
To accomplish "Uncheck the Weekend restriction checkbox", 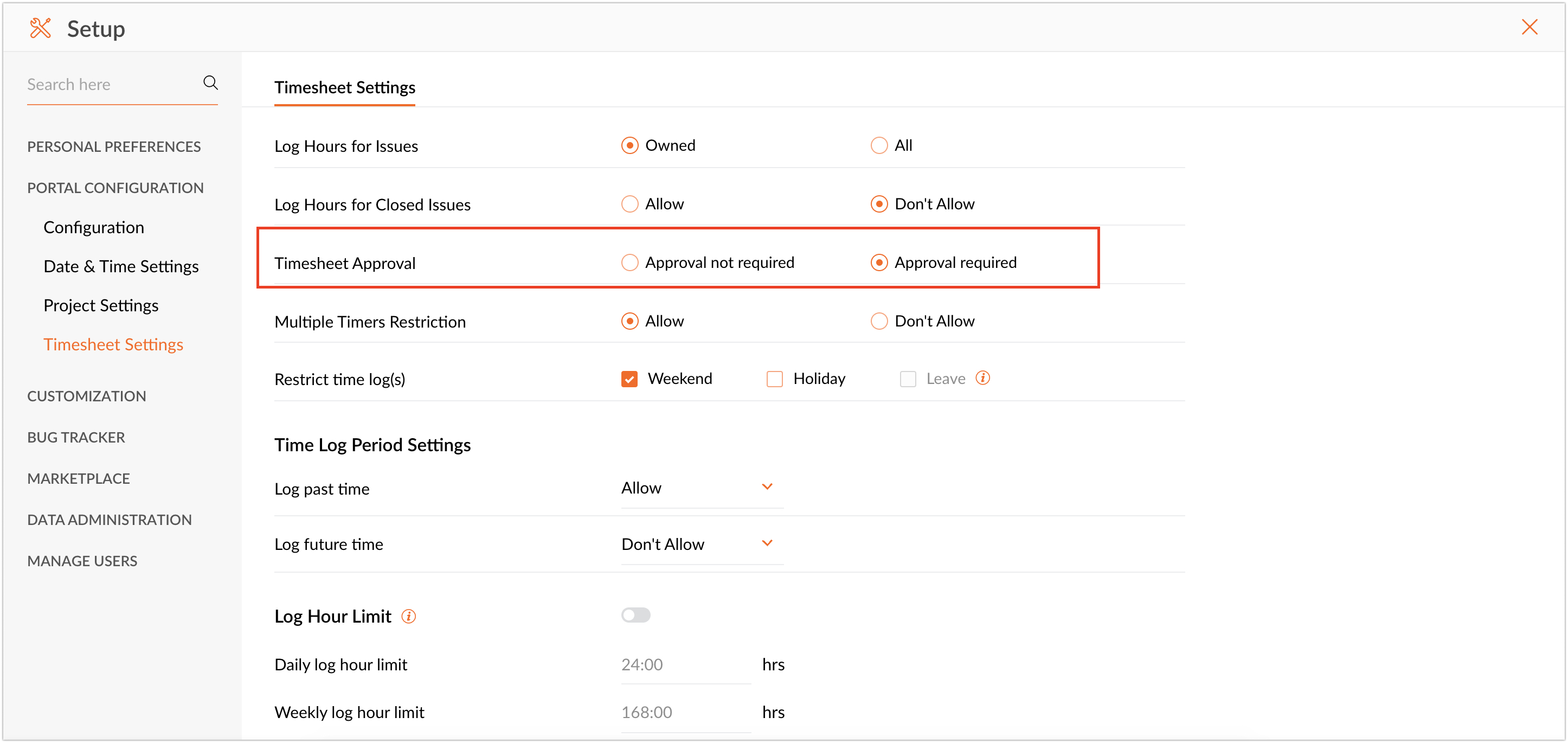I will pyautogui.click(x=629, y=379).
